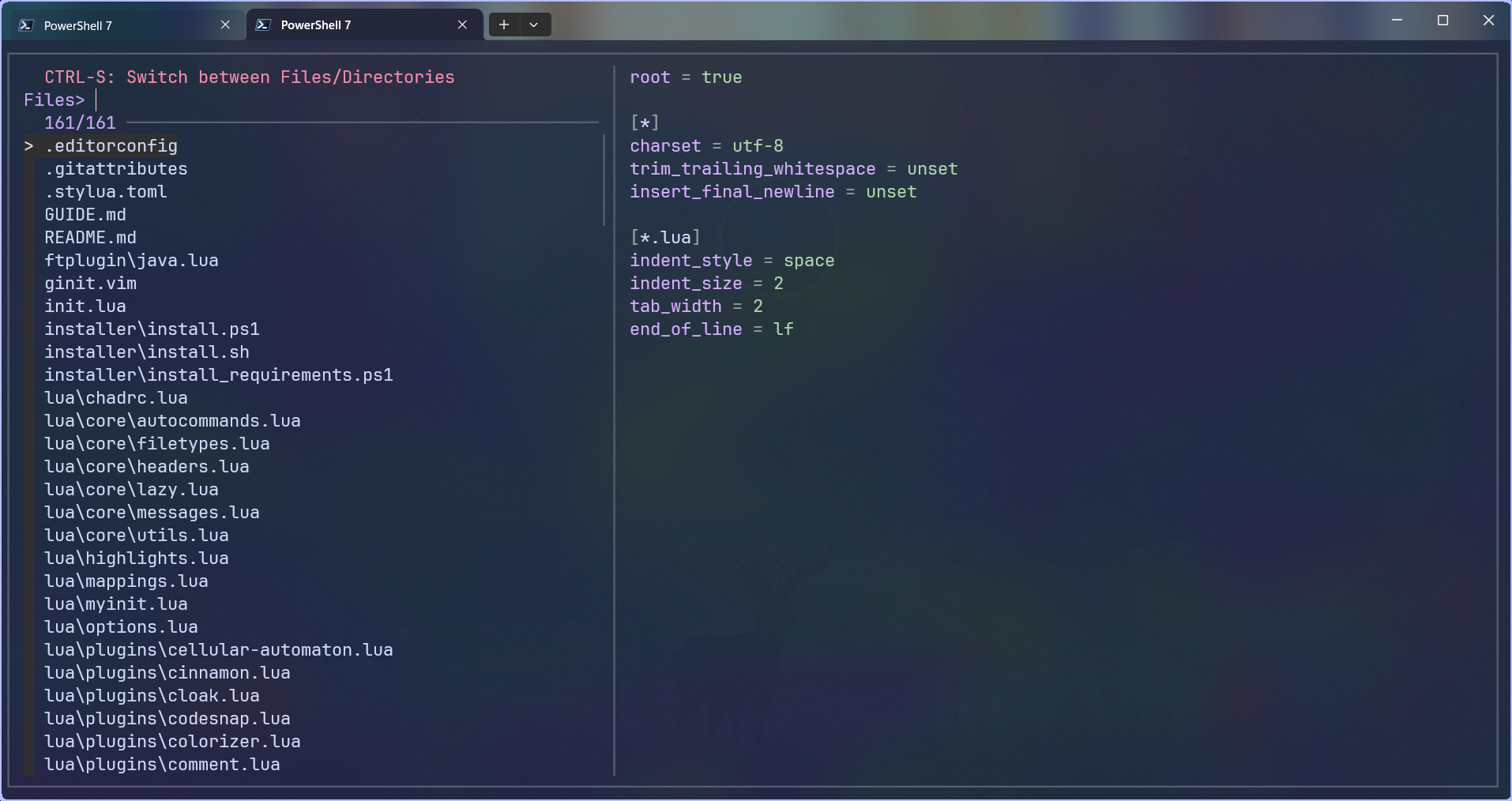Select lua\myinit.lua

[116, 604]
